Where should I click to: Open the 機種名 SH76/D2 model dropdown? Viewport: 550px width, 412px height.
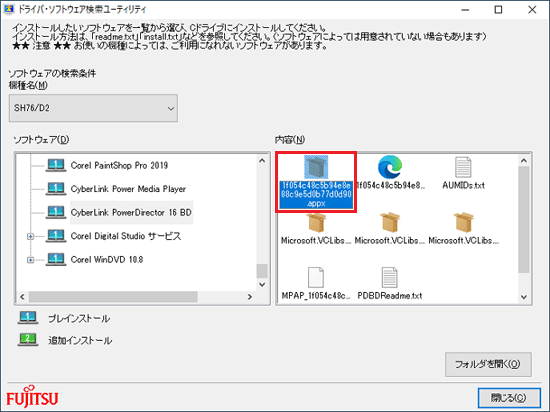click(93, 108)
